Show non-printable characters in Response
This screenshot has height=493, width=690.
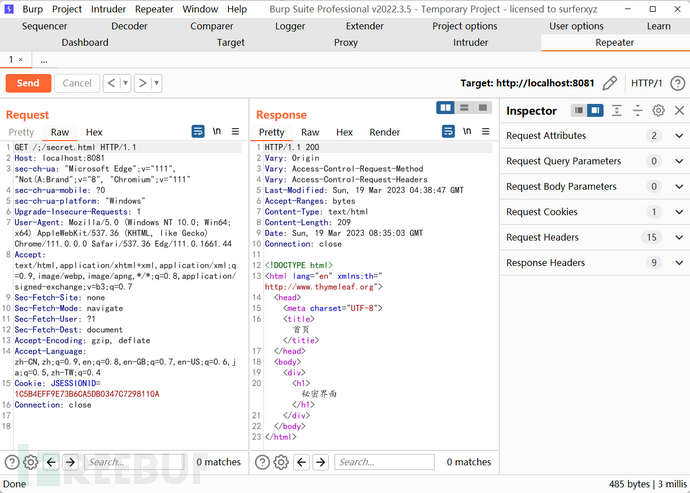[x=467, y=131]
